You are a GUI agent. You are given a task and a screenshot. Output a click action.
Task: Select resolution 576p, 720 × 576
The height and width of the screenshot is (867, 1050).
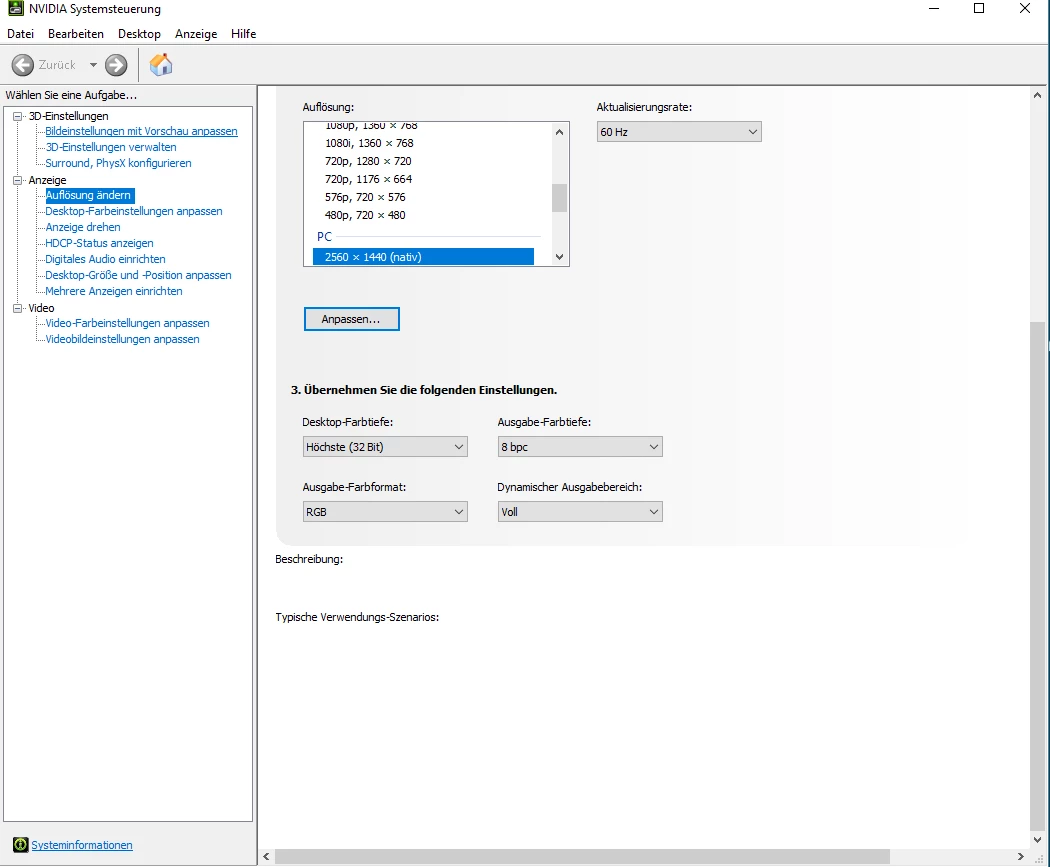click(365, 198)
